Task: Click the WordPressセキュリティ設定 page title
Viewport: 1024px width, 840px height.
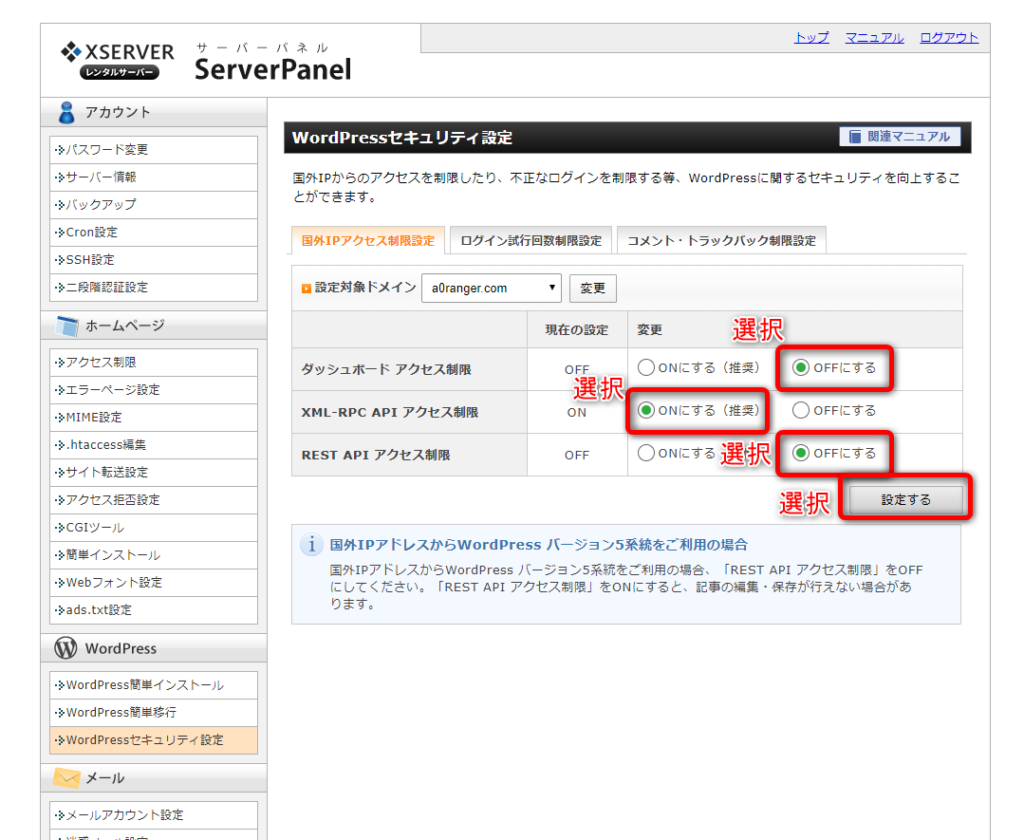Action: (402, 138)
